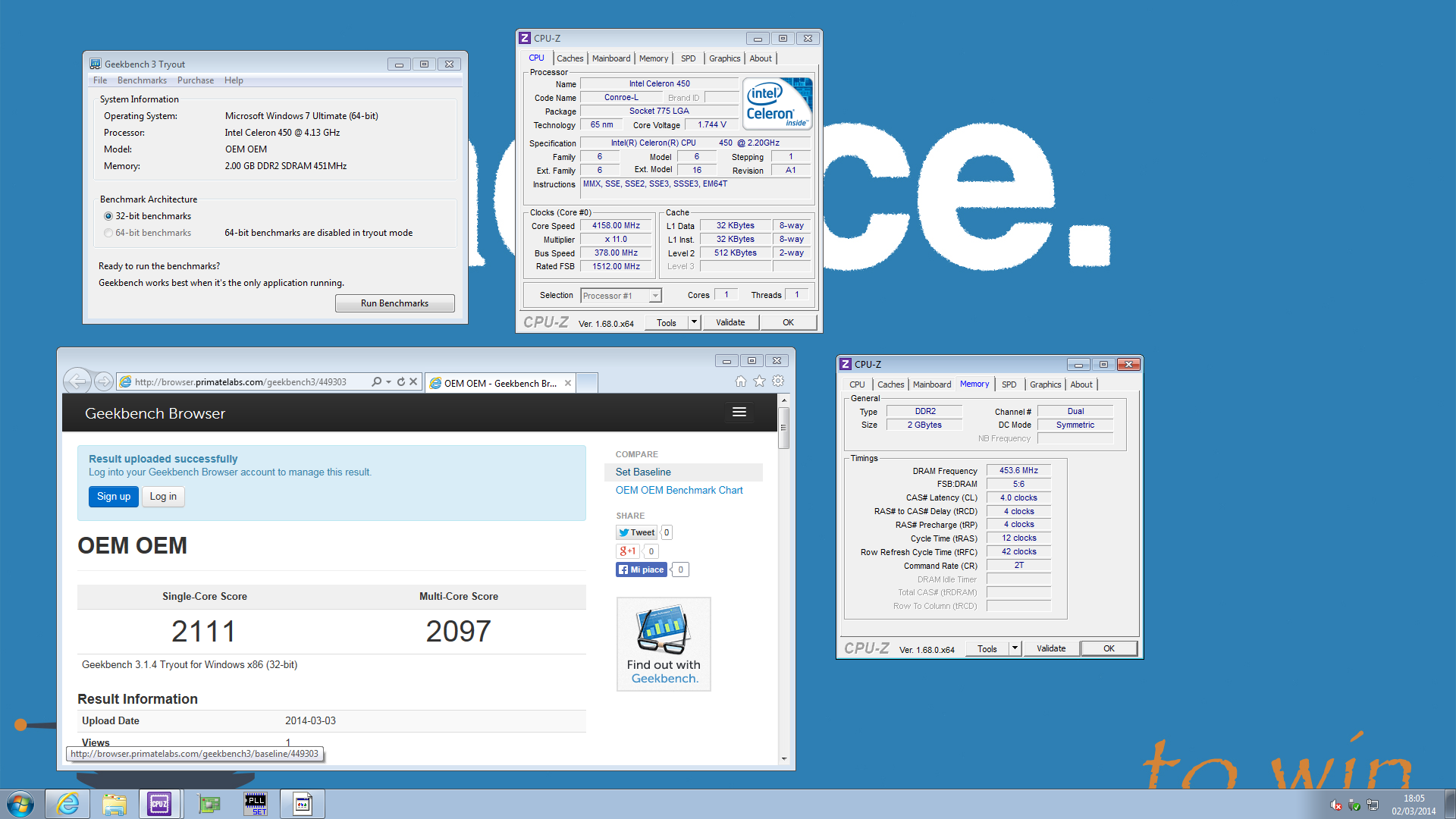
Task: Click the Facebook Mi piace button
Action: pos(642,570)
